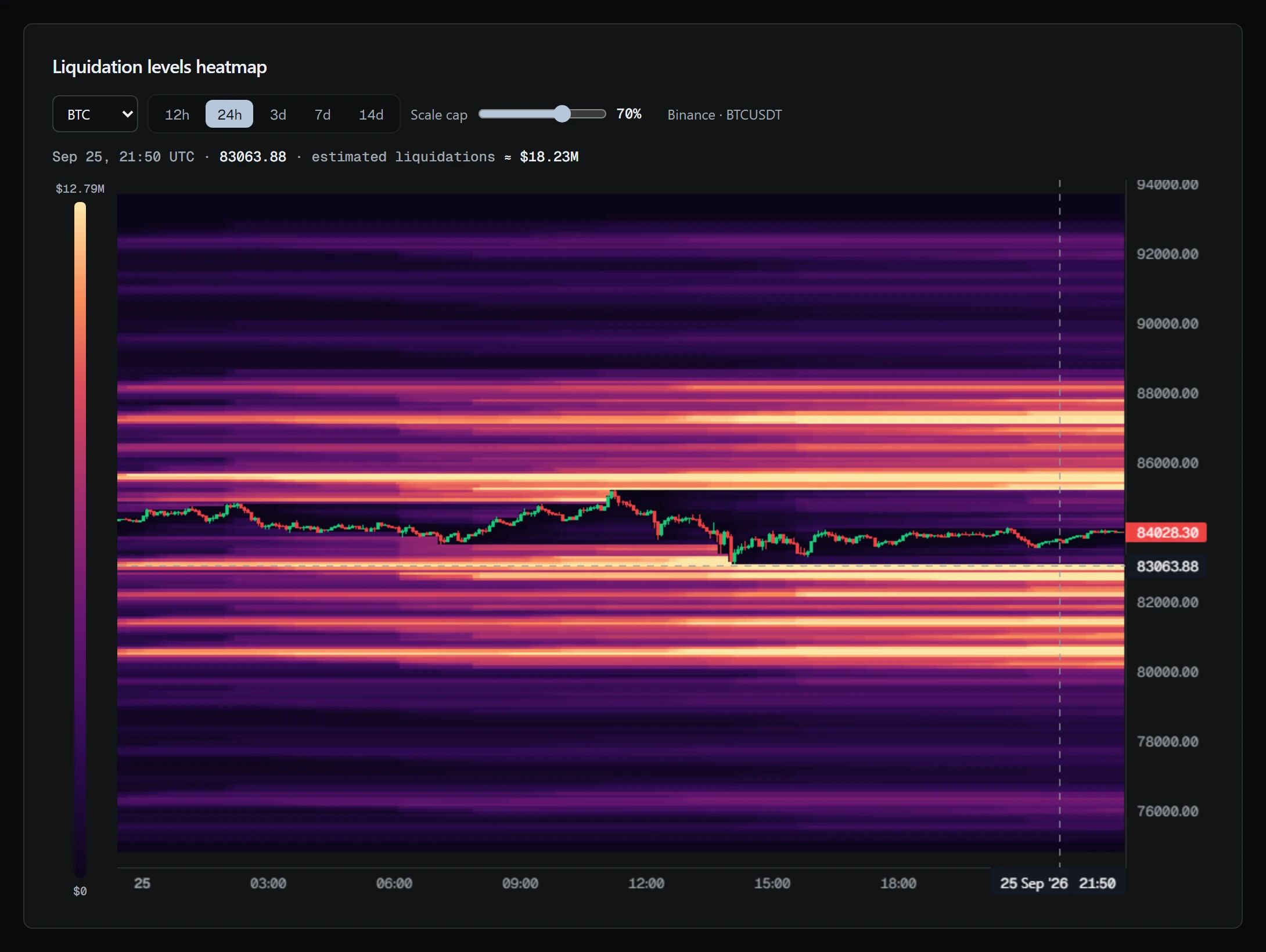Click the 06:00 time axis label
The width and height of the screenshot is (1266, 952).
pyautogui.click(x=394, y=883)
